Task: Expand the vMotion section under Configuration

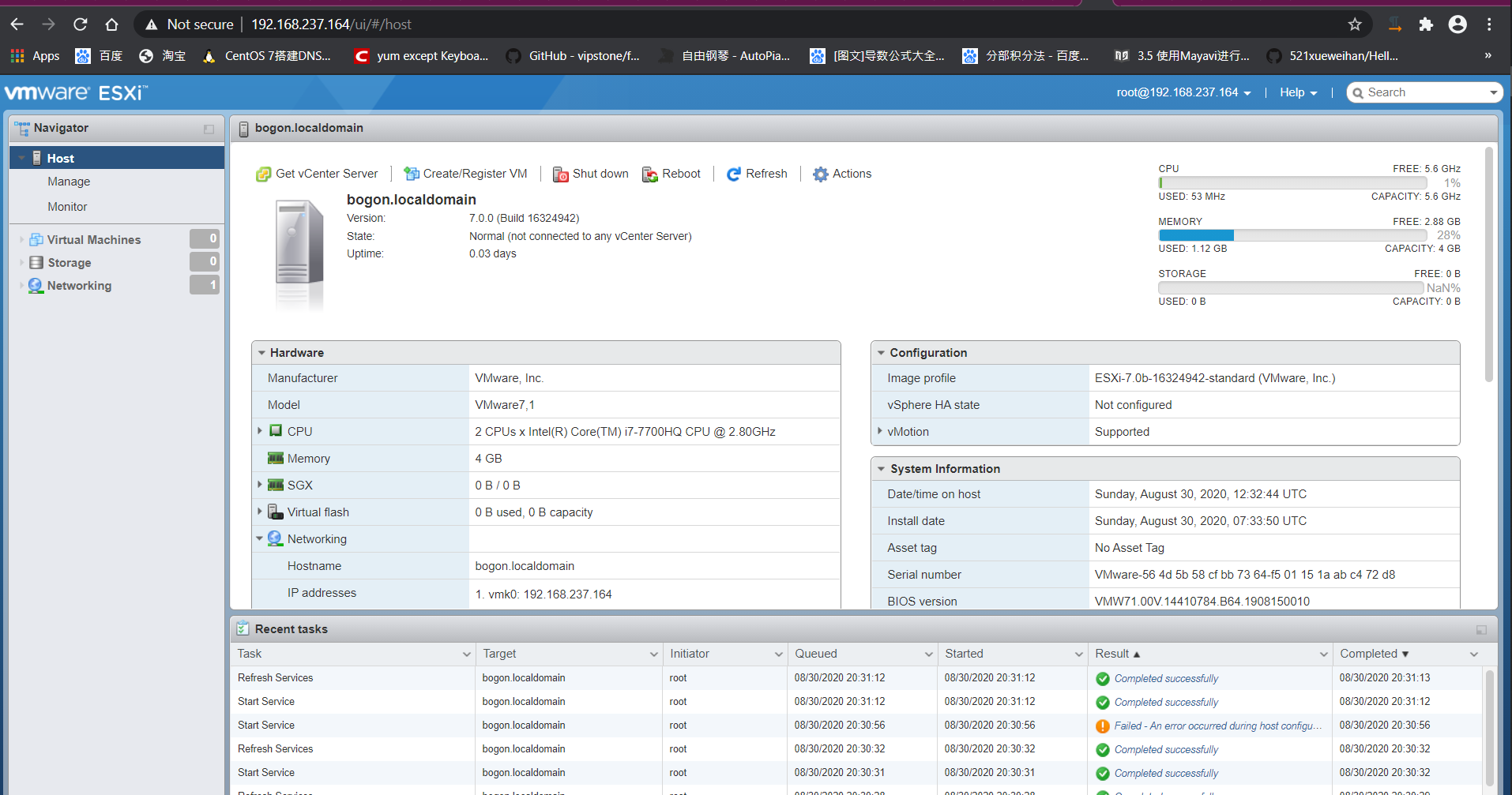Action: coord(880,431)
